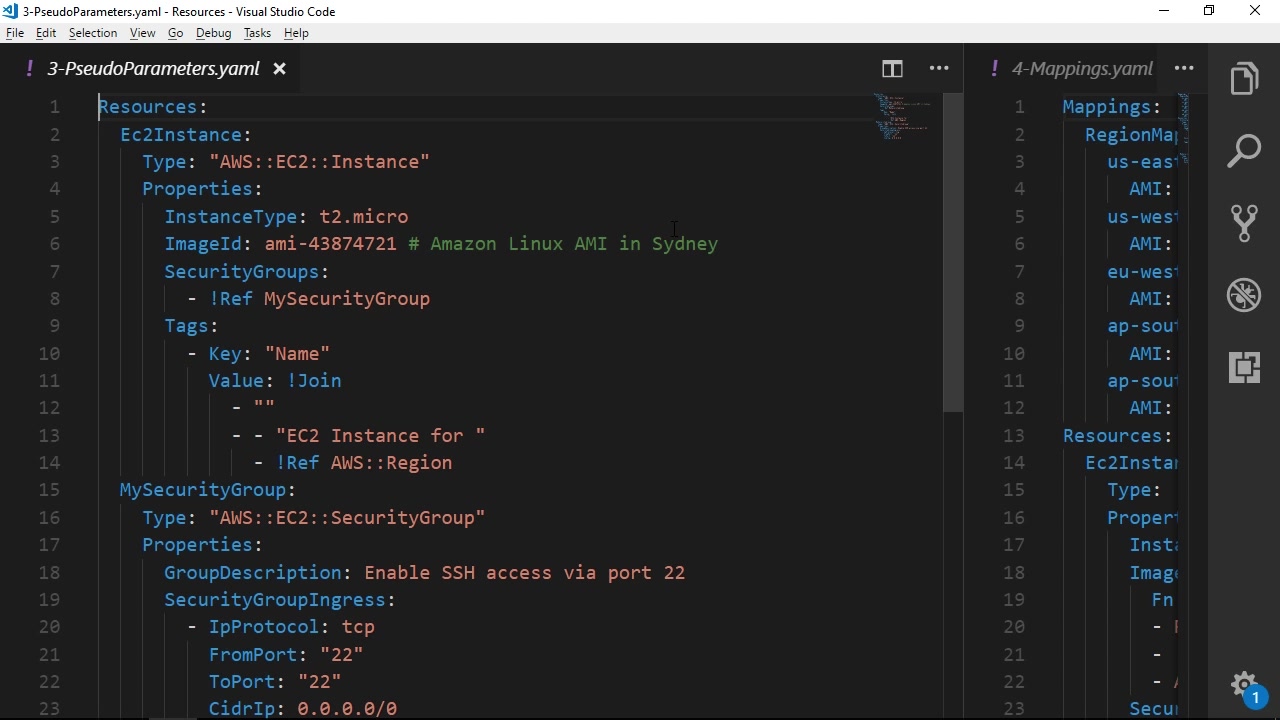Click the "SecurityGroupIngress:" key

click(x=280, y=600)
